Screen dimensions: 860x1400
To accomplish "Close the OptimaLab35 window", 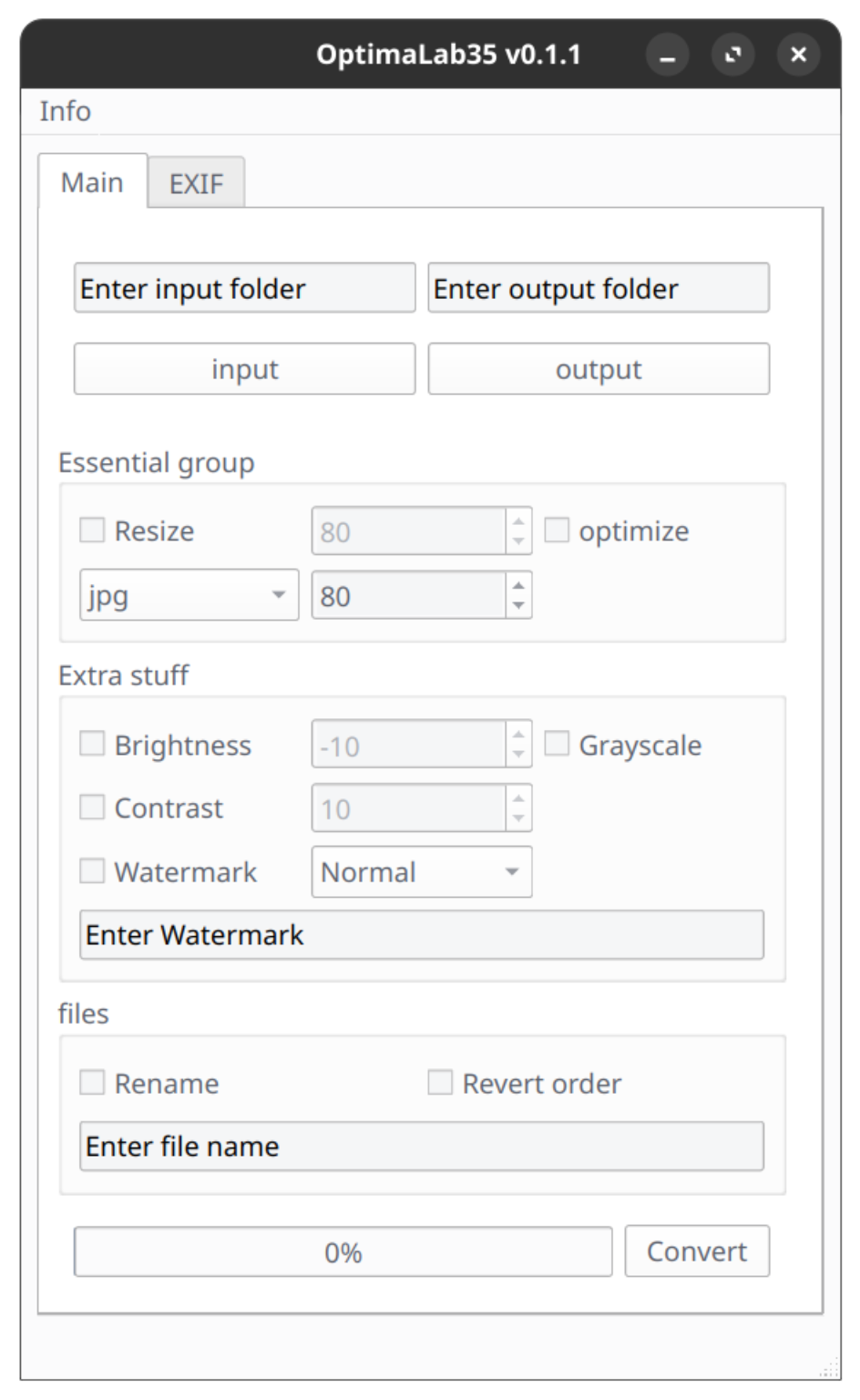I will pyautogui.click(x=798, y=55).
